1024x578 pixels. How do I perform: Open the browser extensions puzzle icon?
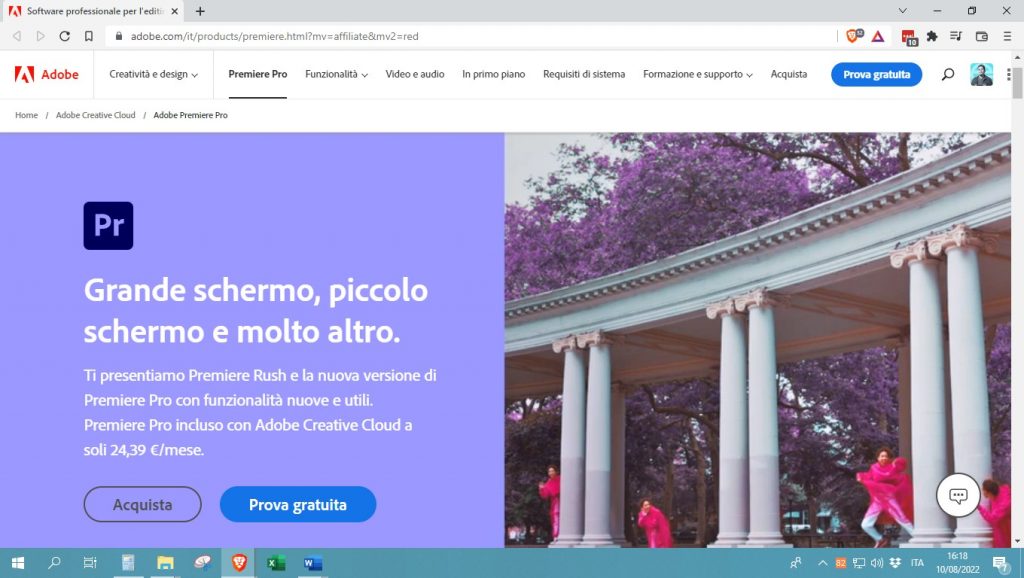(x=933, y=37)
